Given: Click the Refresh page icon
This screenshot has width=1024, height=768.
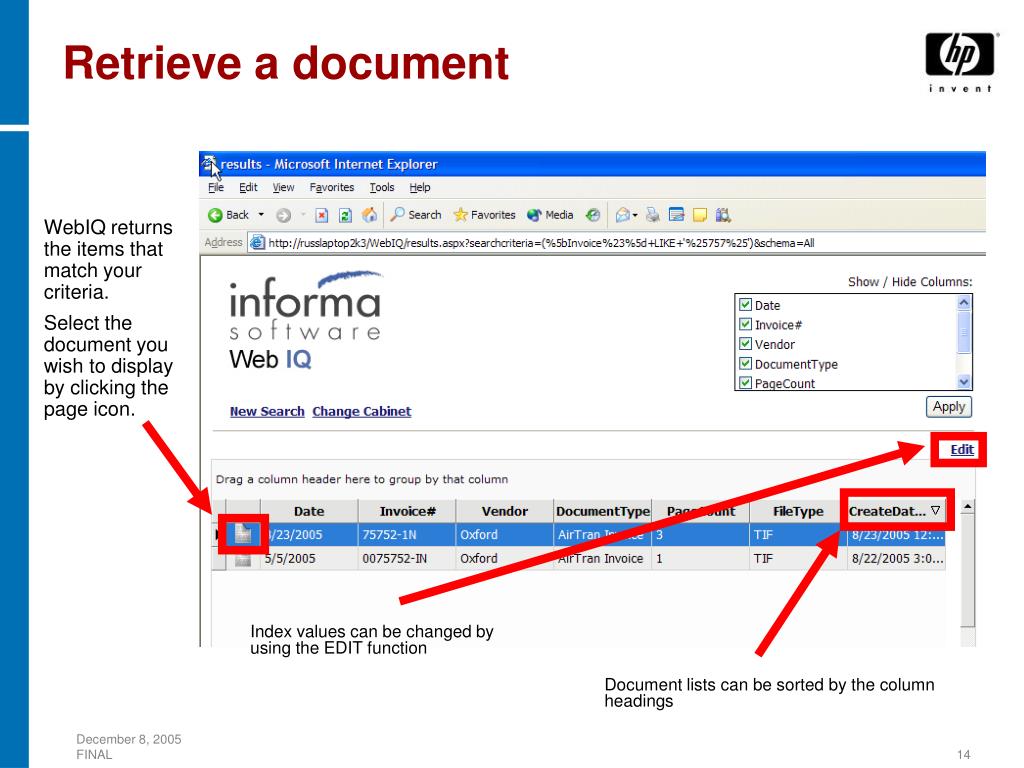Looking at the screenshot, I should [345, 215].
